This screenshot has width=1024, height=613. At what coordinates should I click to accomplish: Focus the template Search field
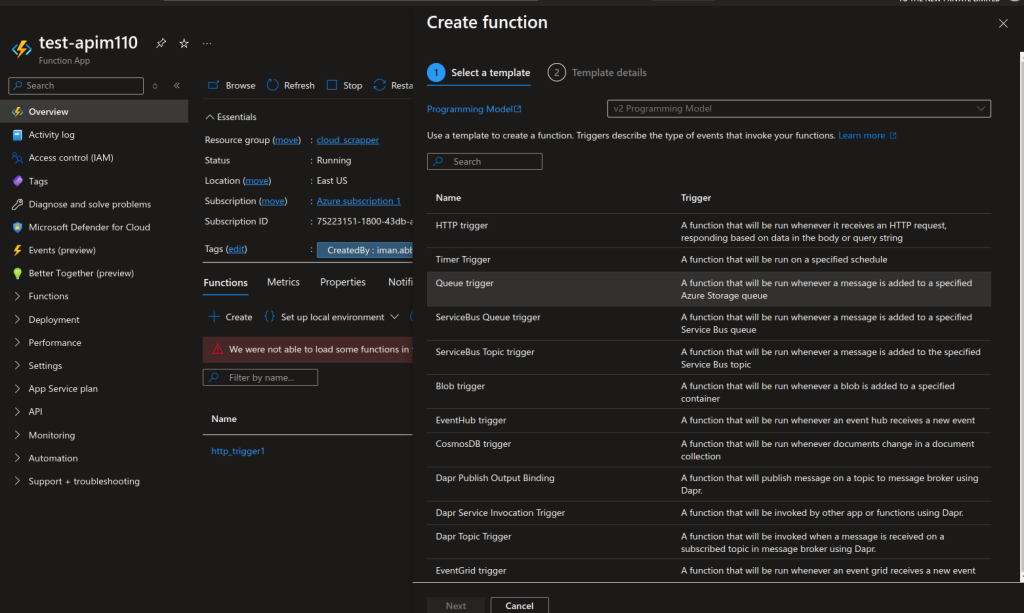485,161
